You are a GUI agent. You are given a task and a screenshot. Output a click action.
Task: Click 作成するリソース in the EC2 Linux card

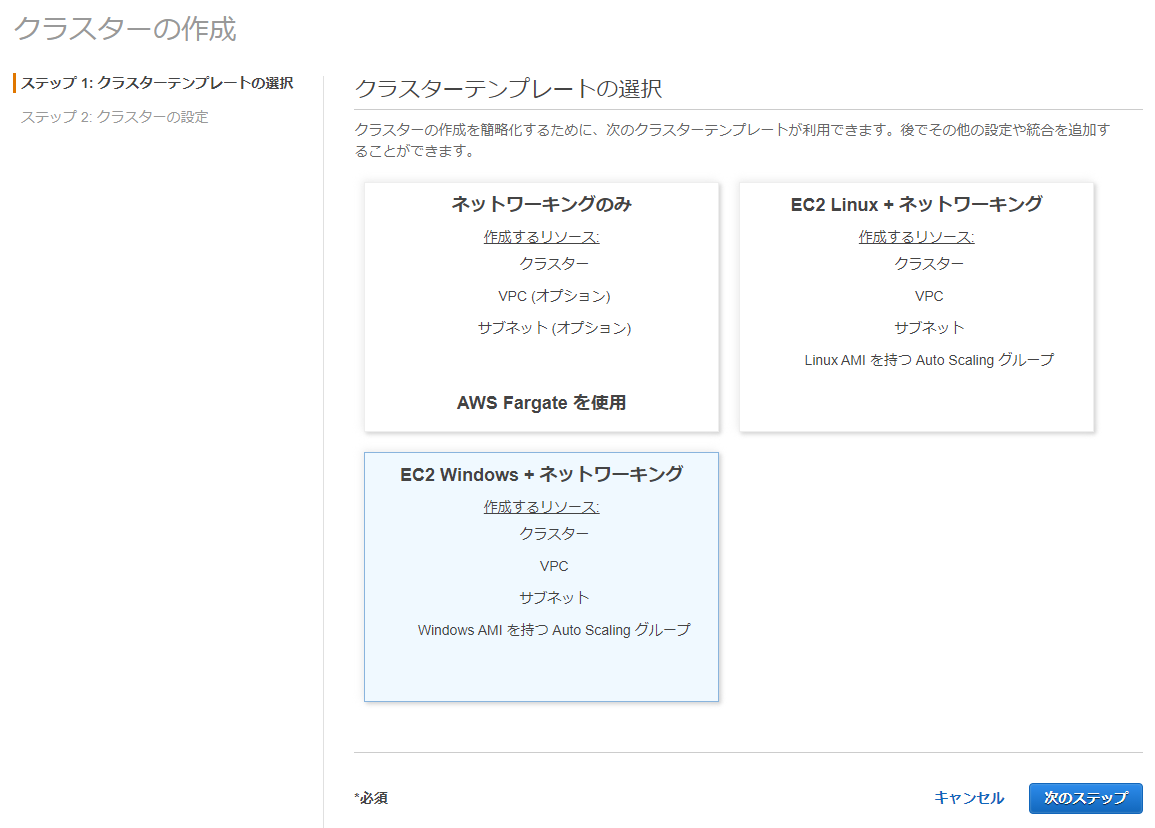pyautogui.click(x=916, y=237)
